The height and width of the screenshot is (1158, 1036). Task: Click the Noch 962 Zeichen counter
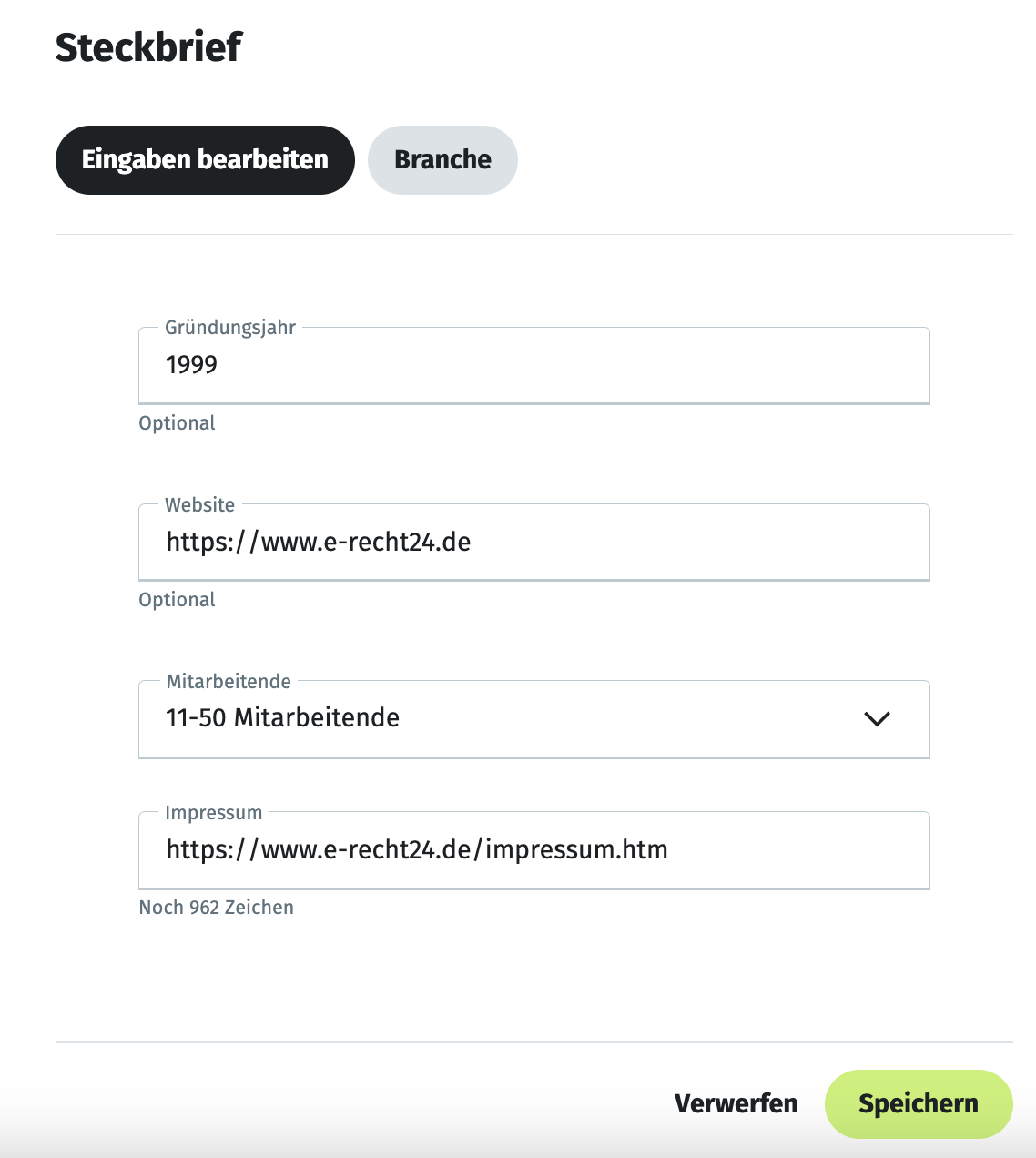click(216, 908)
